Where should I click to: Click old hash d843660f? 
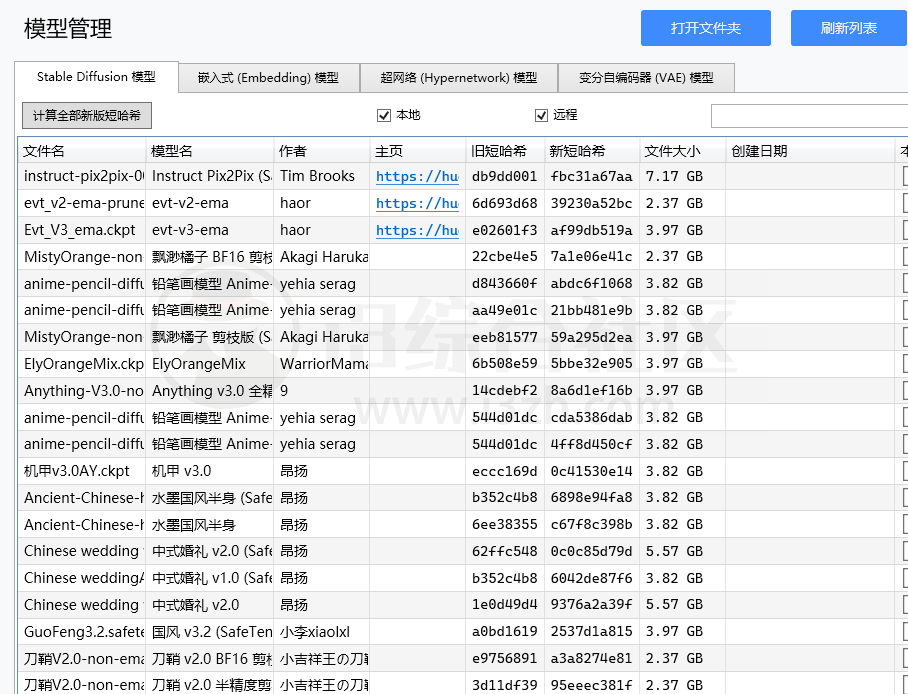(505, 283)
